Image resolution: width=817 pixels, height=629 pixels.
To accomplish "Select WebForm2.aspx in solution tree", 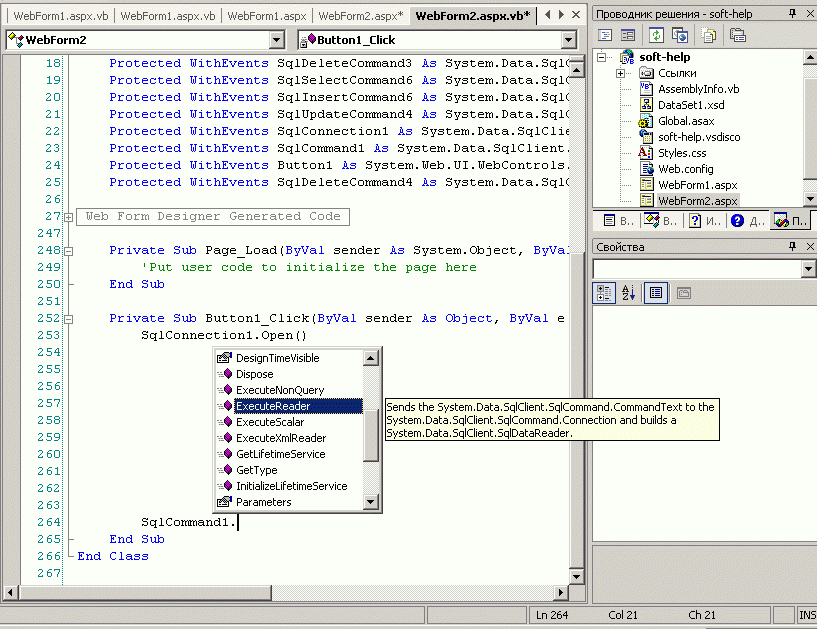I will click(698, 201).
